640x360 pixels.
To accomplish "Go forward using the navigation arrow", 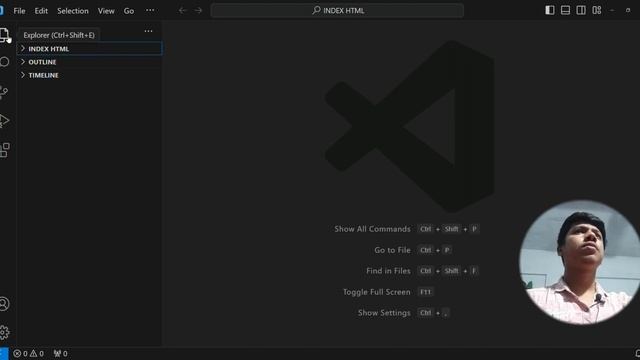I will point(198,11).
